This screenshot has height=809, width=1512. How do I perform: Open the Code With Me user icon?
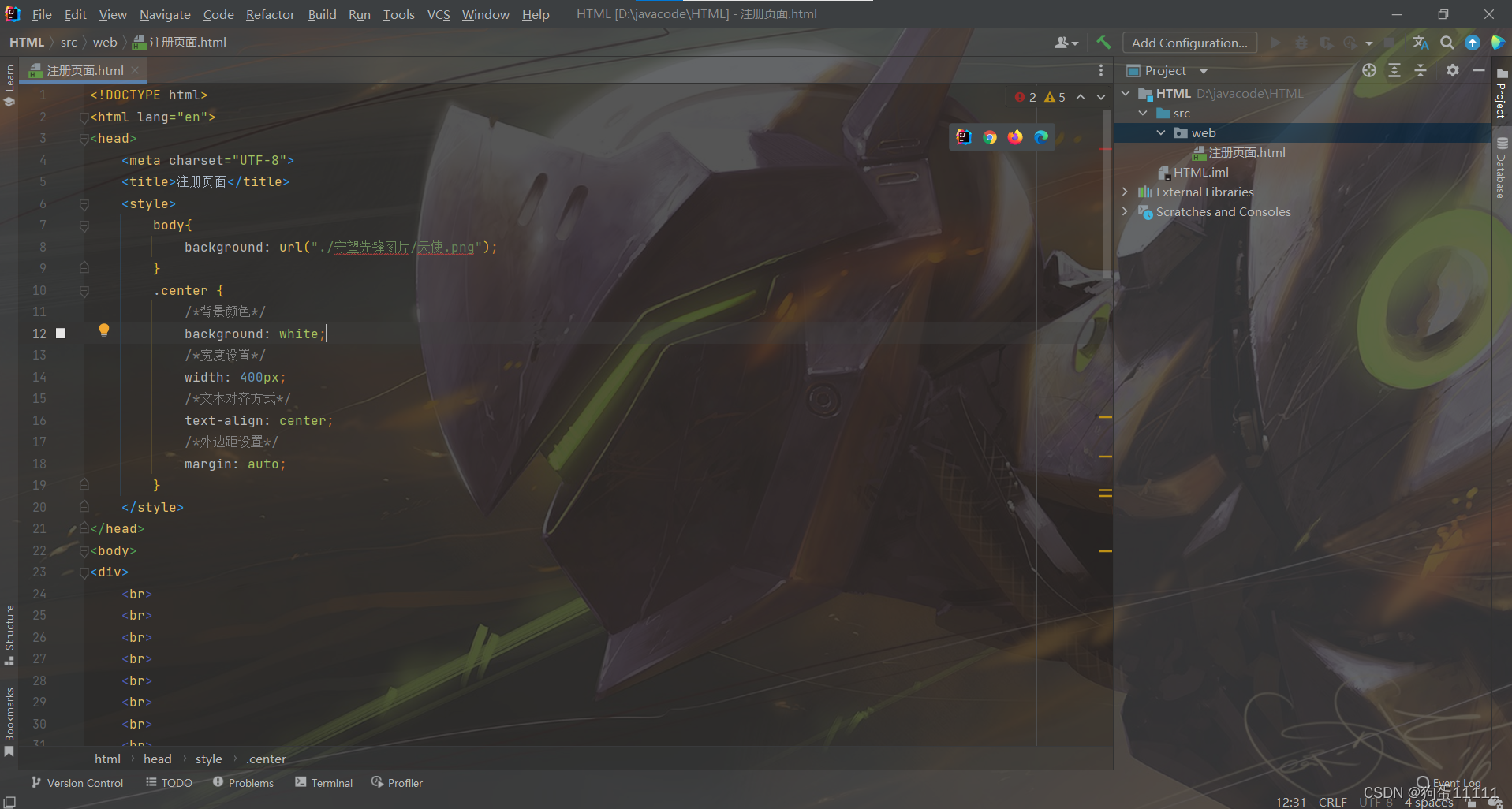pyautogui.click(x=1066, y=43)
